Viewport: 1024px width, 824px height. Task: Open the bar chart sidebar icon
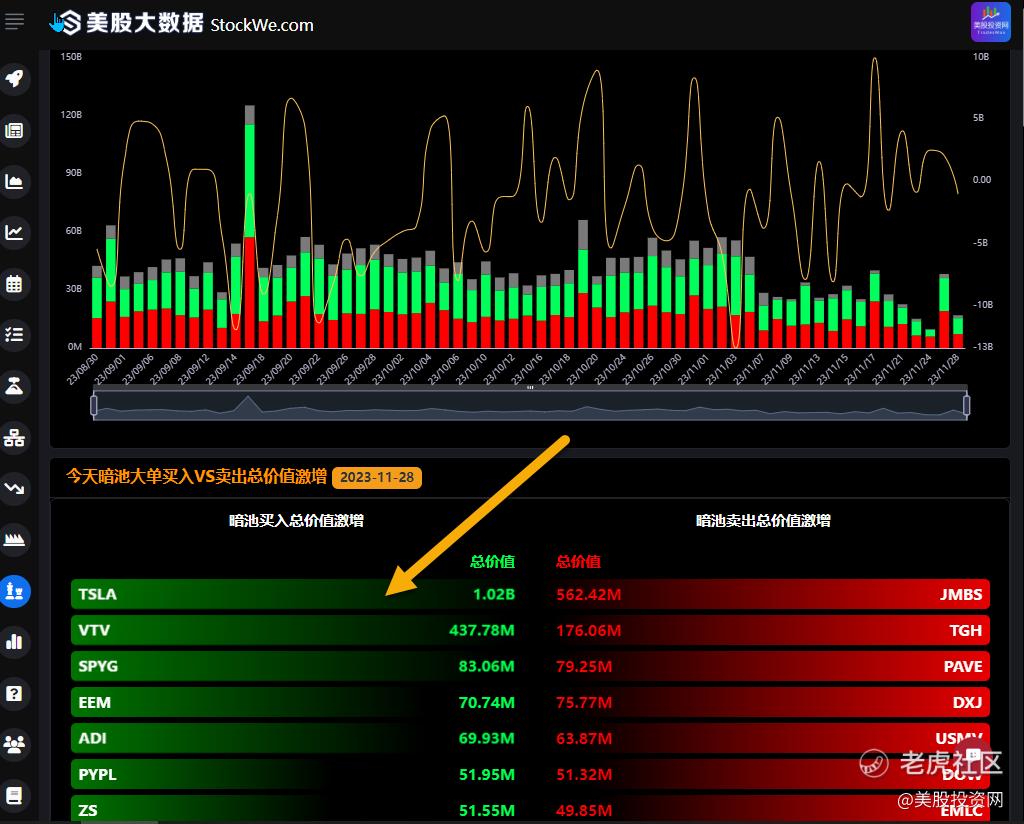click(x=14, y=642)
